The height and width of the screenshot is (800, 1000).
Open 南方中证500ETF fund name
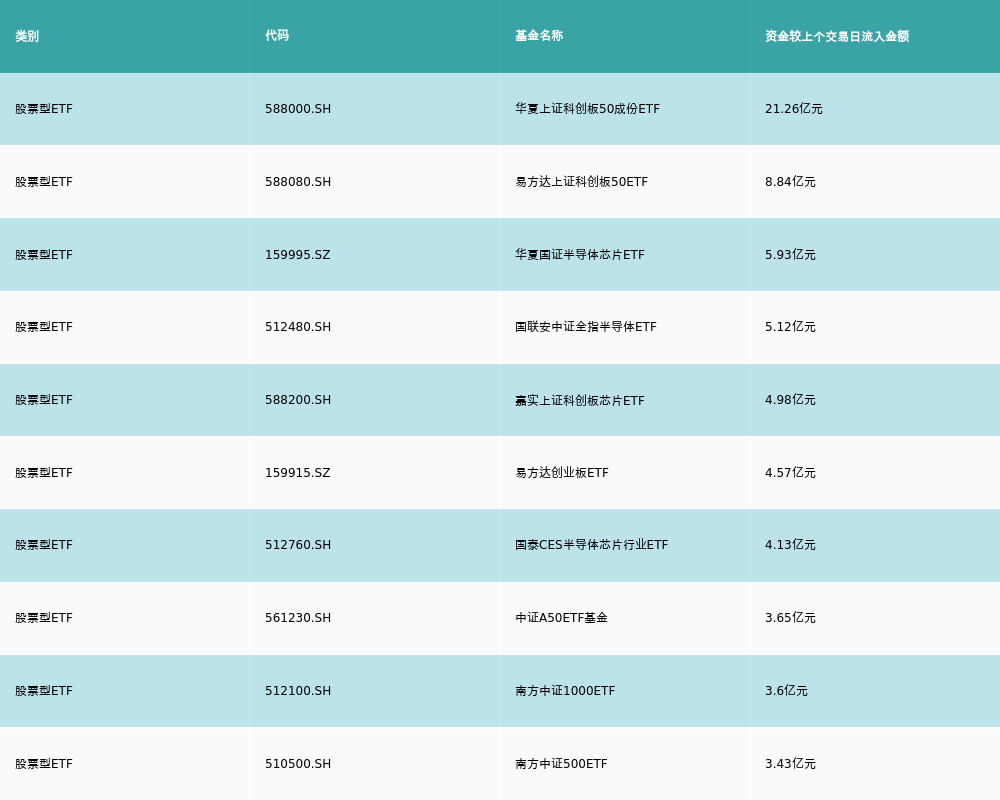(561, 764)
